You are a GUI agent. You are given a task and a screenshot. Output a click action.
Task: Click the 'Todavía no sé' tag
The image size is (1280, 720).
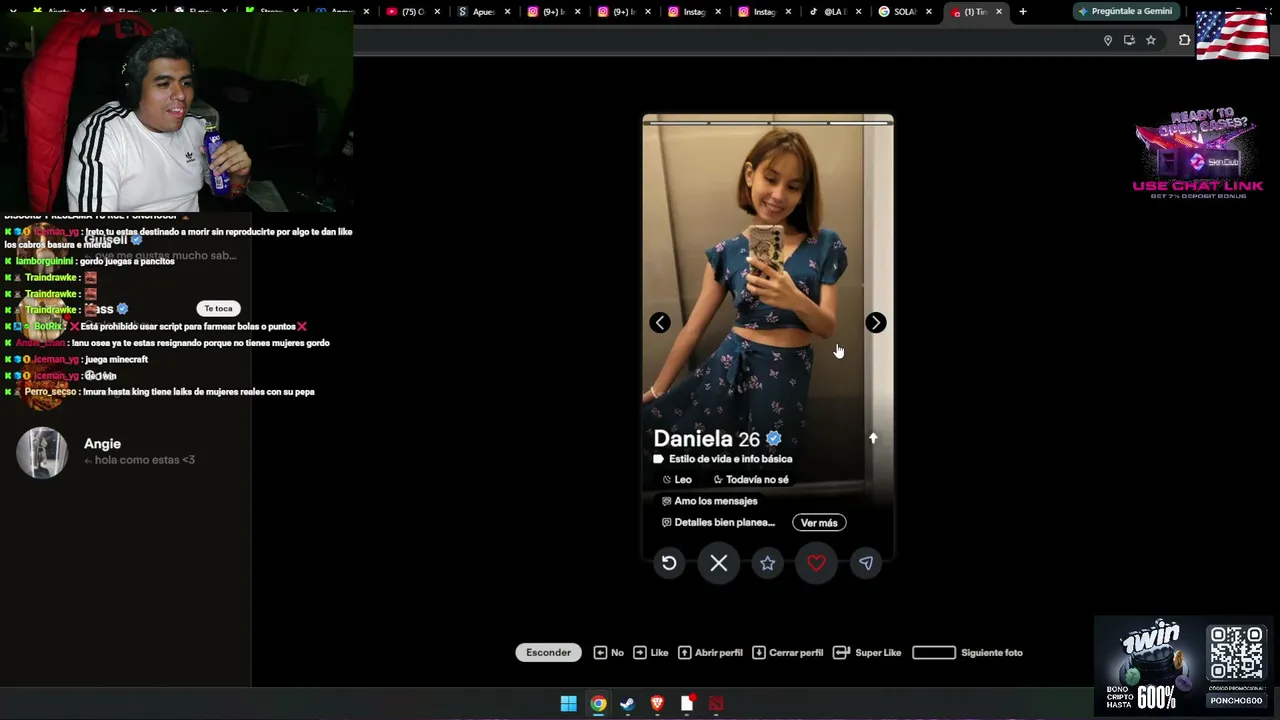[750, 480]
